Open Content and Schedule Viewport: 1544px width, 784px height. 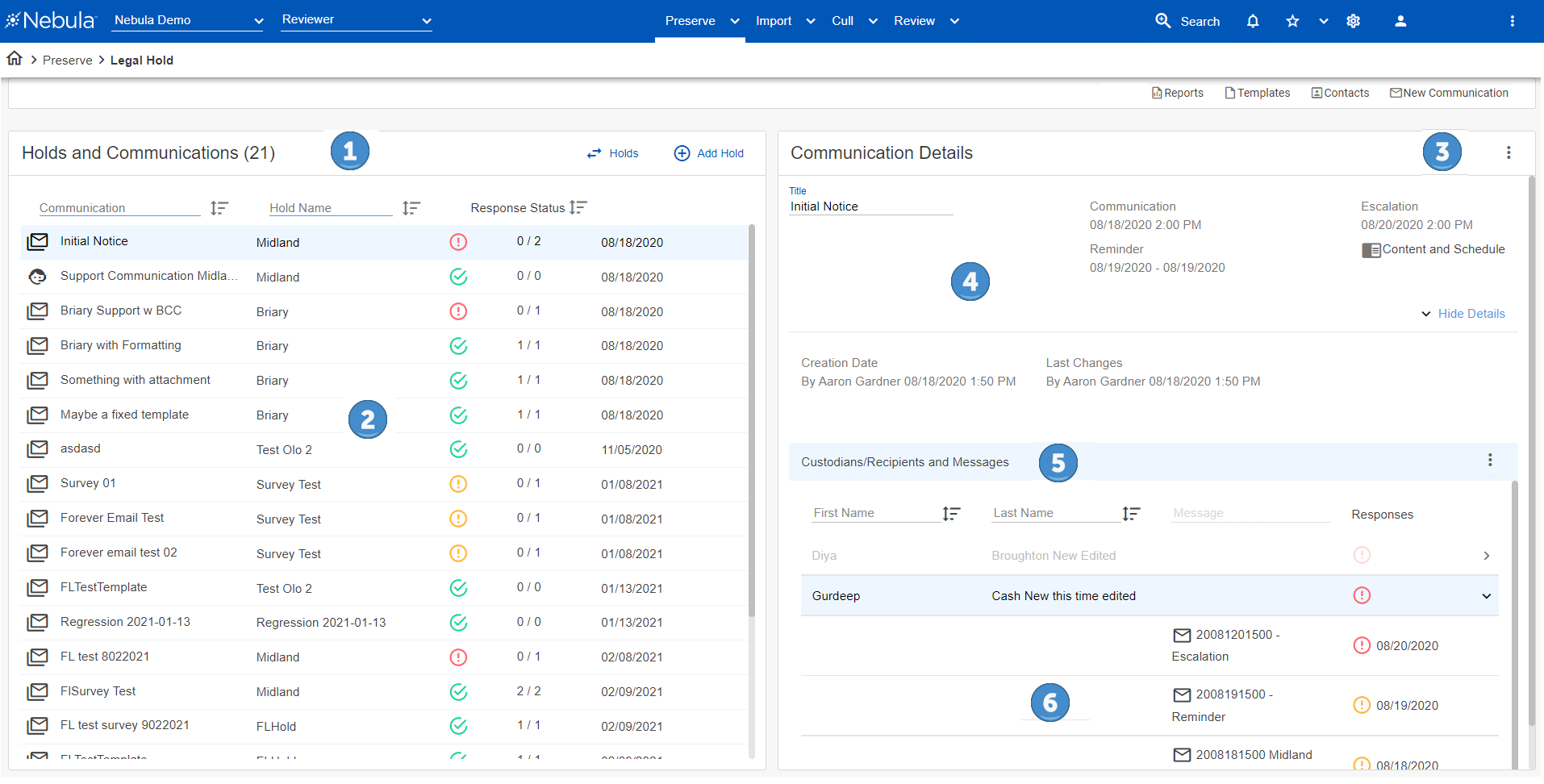coord(1433,249)
